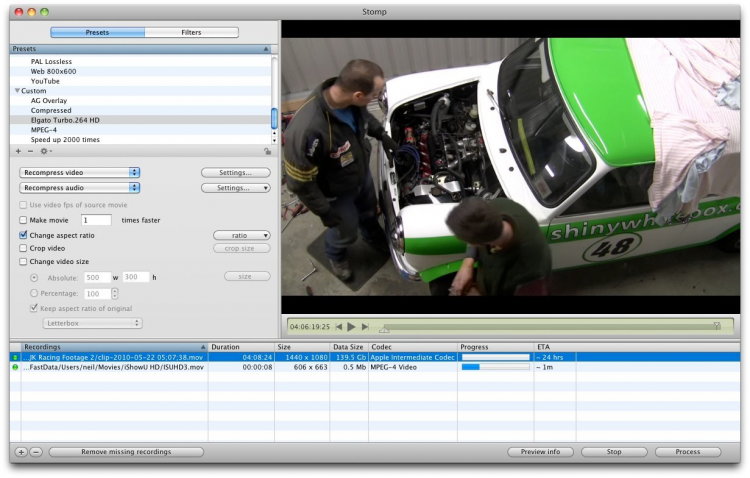Viewport: 750px width, 478px height.
Task: Step forward one frame in preview
Action: click(365, 327)
